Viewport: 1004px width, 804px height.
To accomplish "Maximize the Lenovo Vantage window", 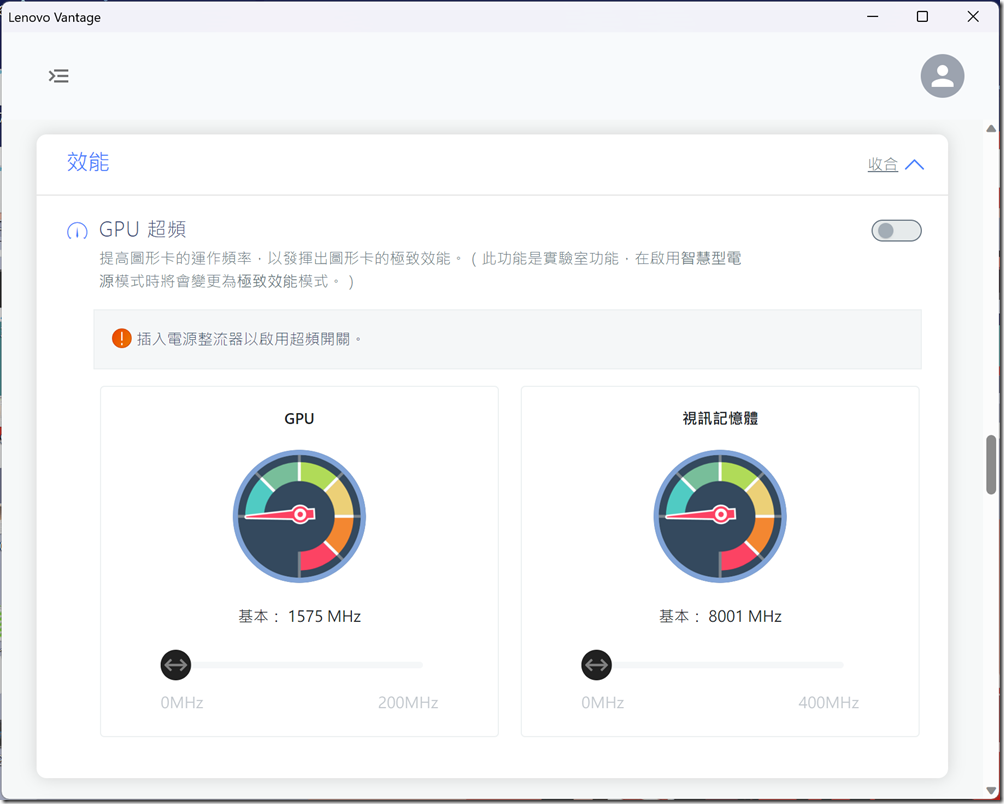I will (x=922, y=17).
